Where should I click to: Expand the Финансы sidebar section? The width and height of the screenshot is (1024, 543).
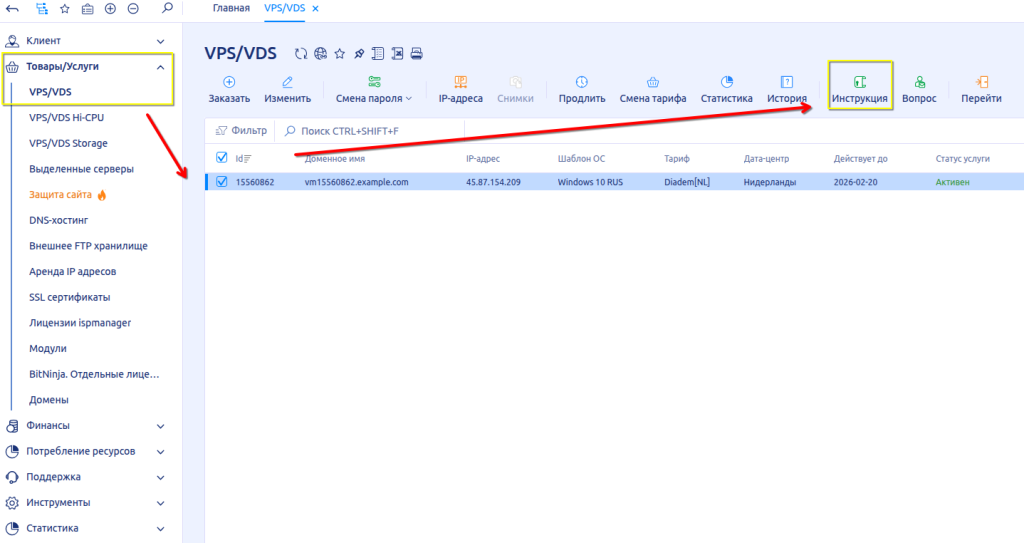(161, 426)
